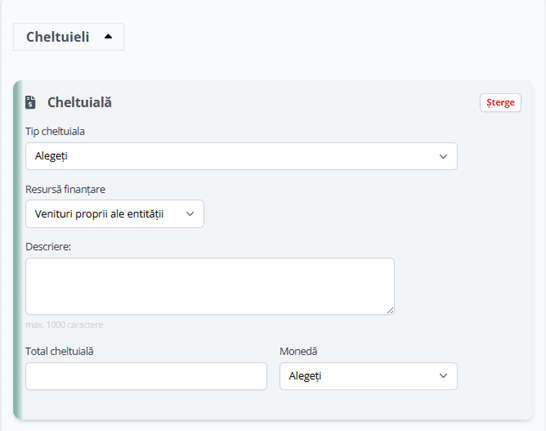Open the Resursă finanțare dropdown
This screenshot has width=546, height=431.
[115, 214]
